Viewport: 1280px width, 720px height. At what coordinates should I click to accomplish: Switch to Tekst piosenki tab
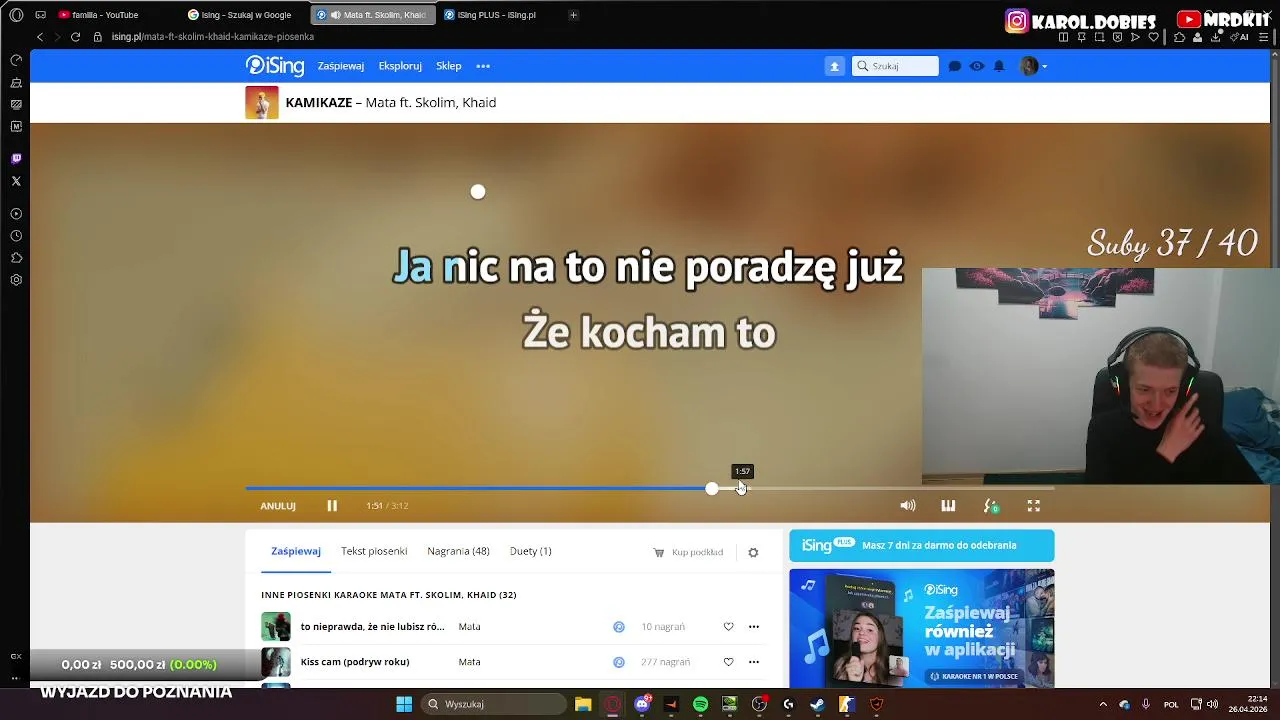(x=374, y=551)
